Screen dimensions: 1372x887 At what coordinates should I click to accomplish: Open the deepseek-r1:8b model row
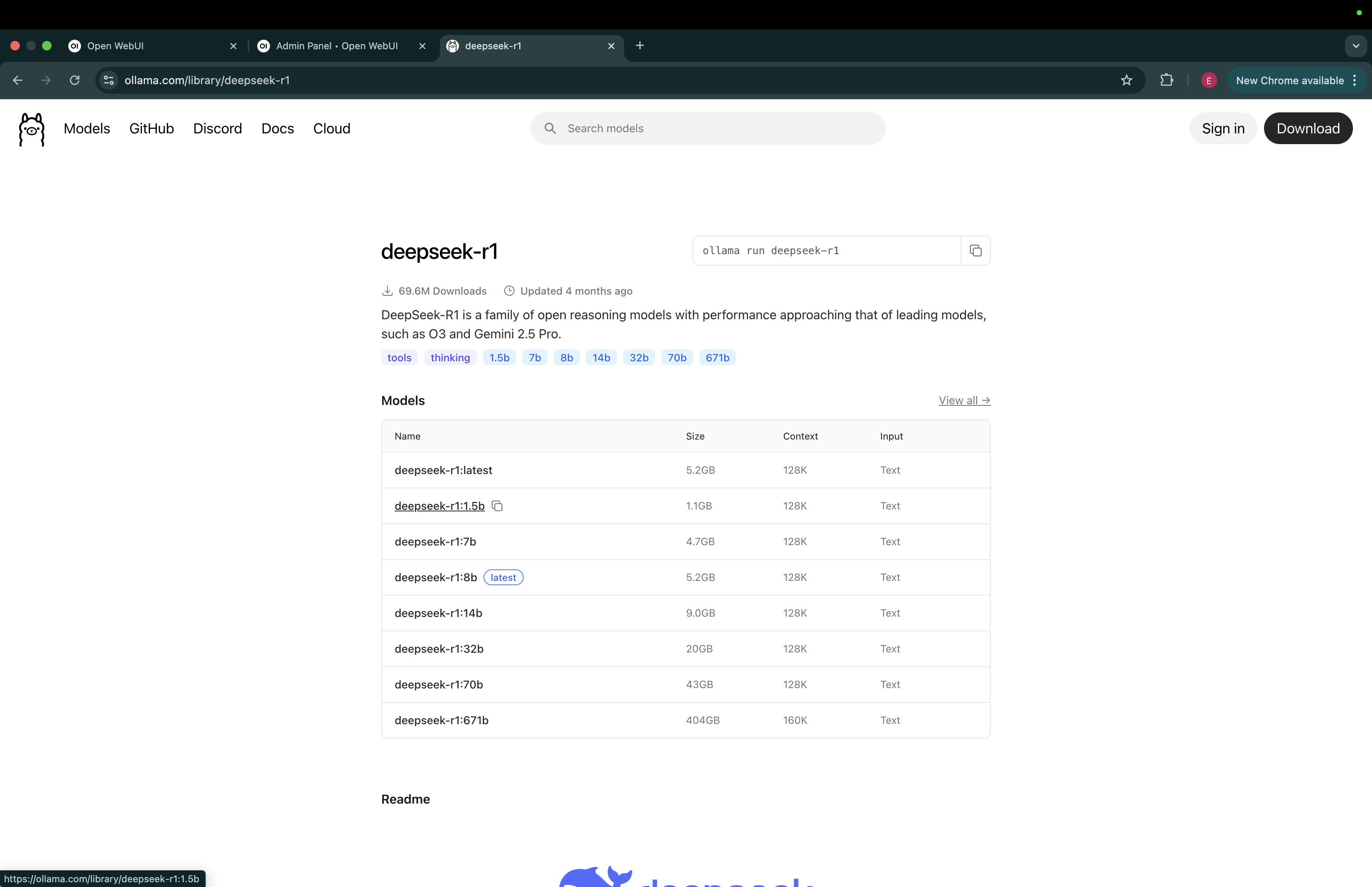click(686, 577)
